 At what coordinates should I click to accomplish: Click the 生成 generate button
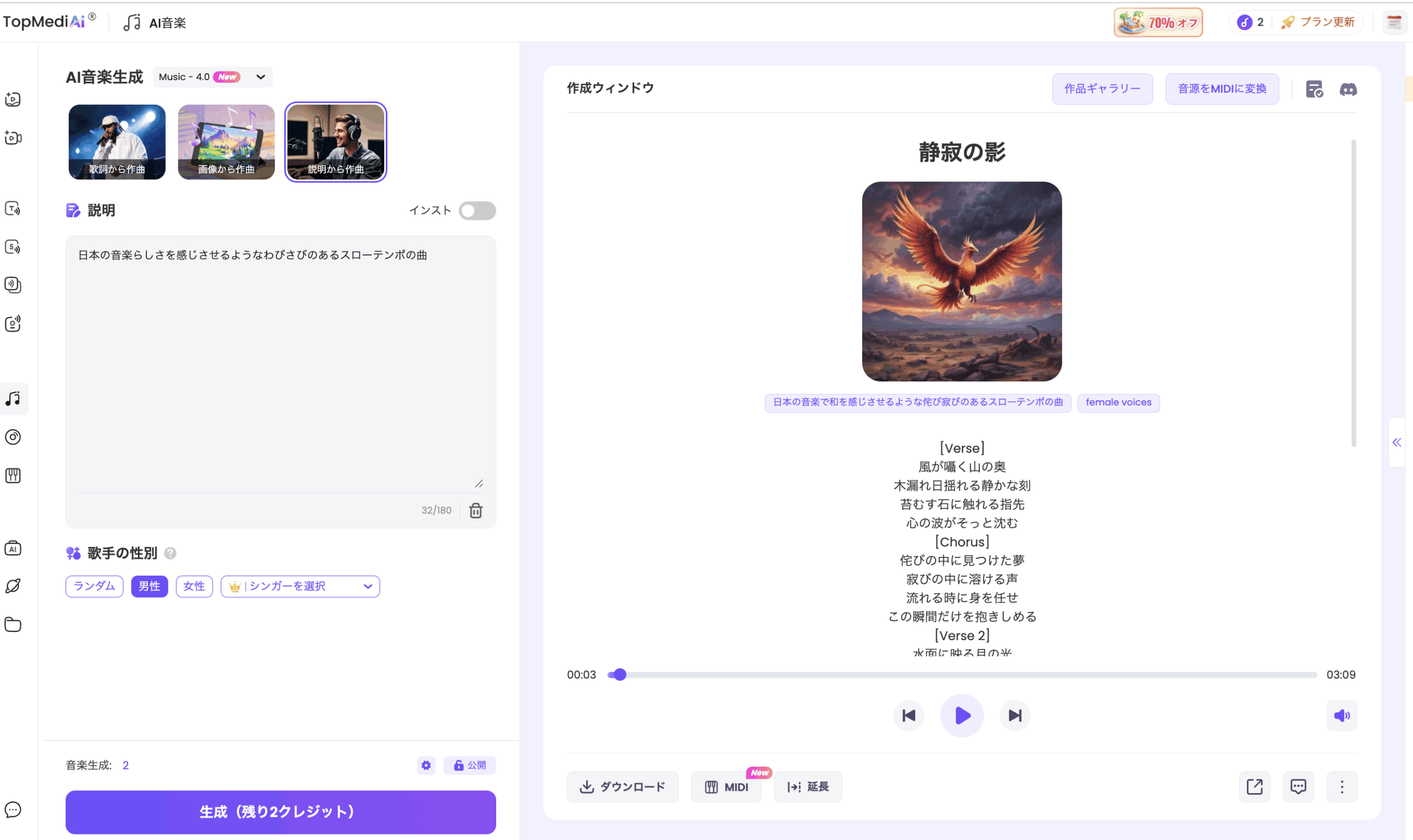tap(280, 812)
